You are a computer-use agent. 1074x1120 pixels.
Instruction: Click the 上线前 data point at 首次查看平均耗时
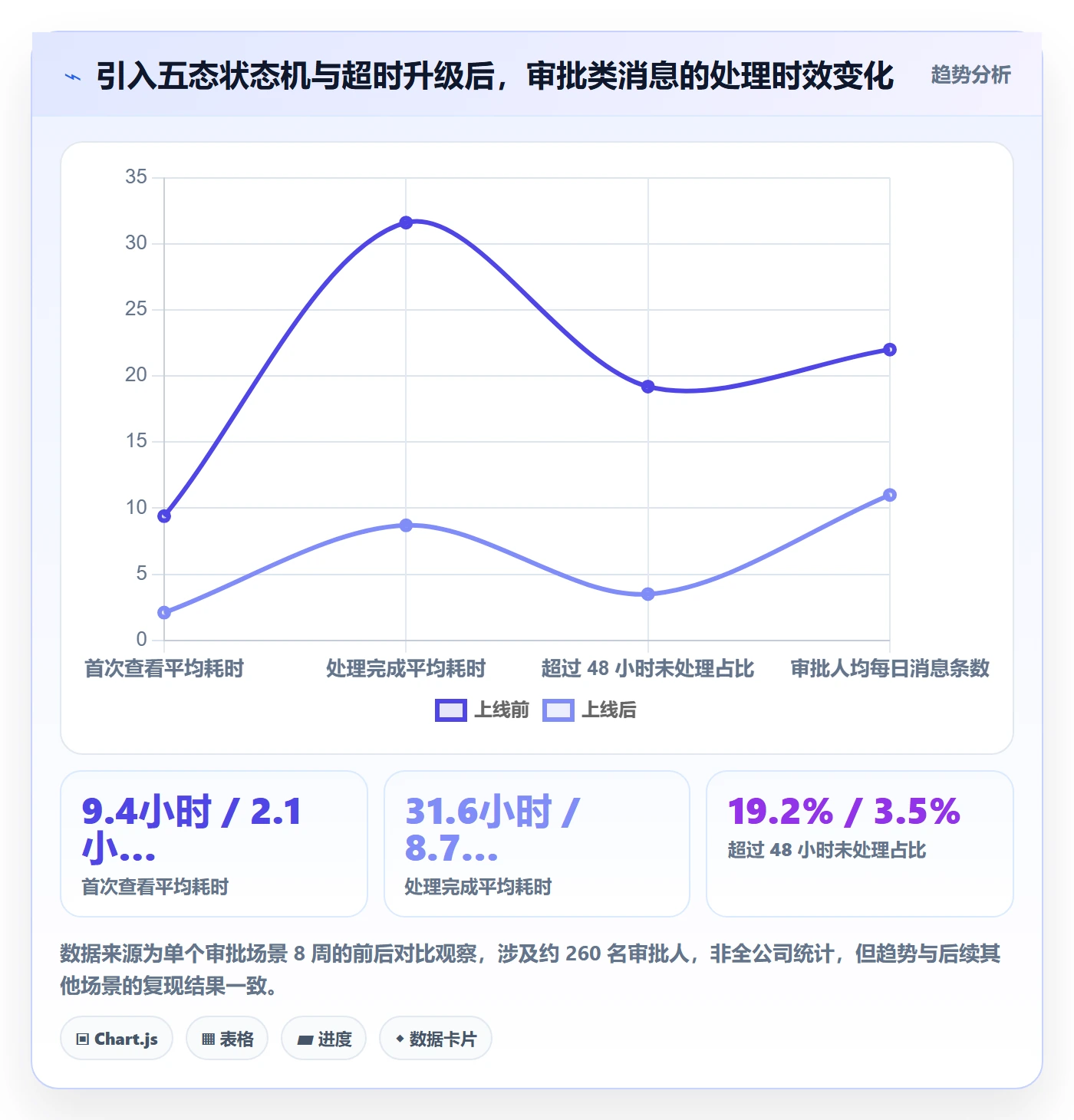coord(164,516)
